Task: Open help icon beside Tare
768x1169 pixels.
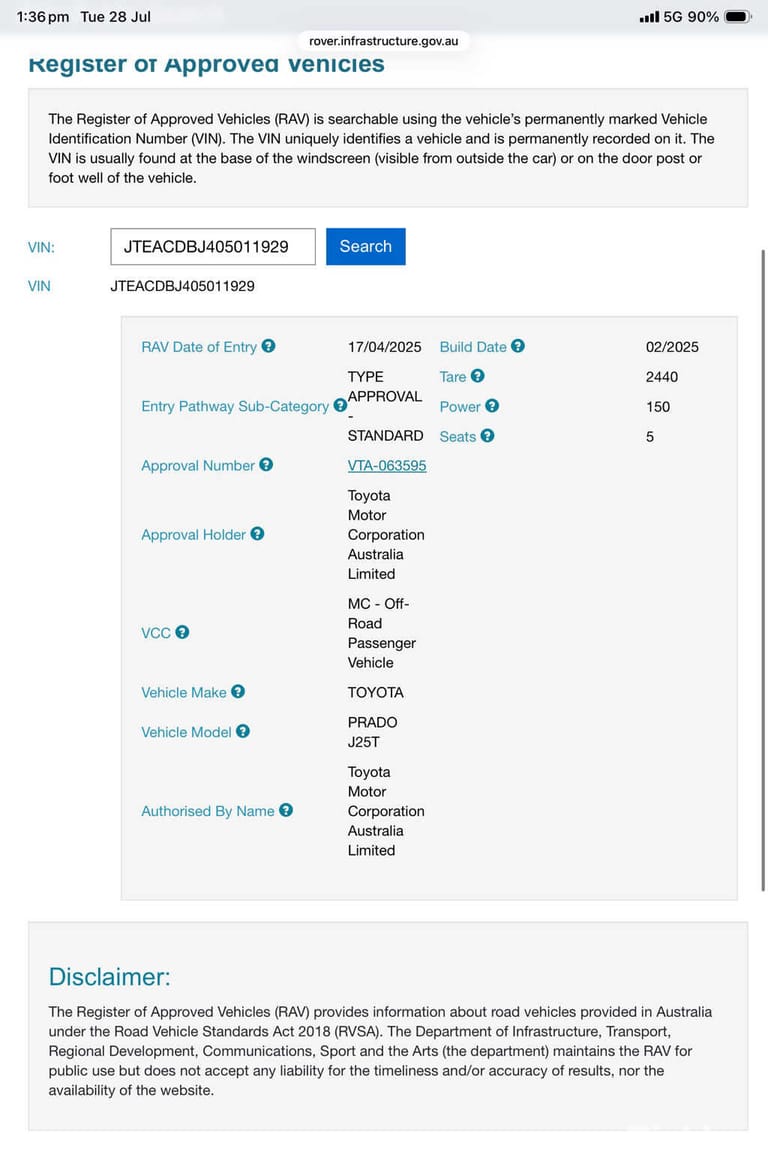Action: click(x=478, y=376)
